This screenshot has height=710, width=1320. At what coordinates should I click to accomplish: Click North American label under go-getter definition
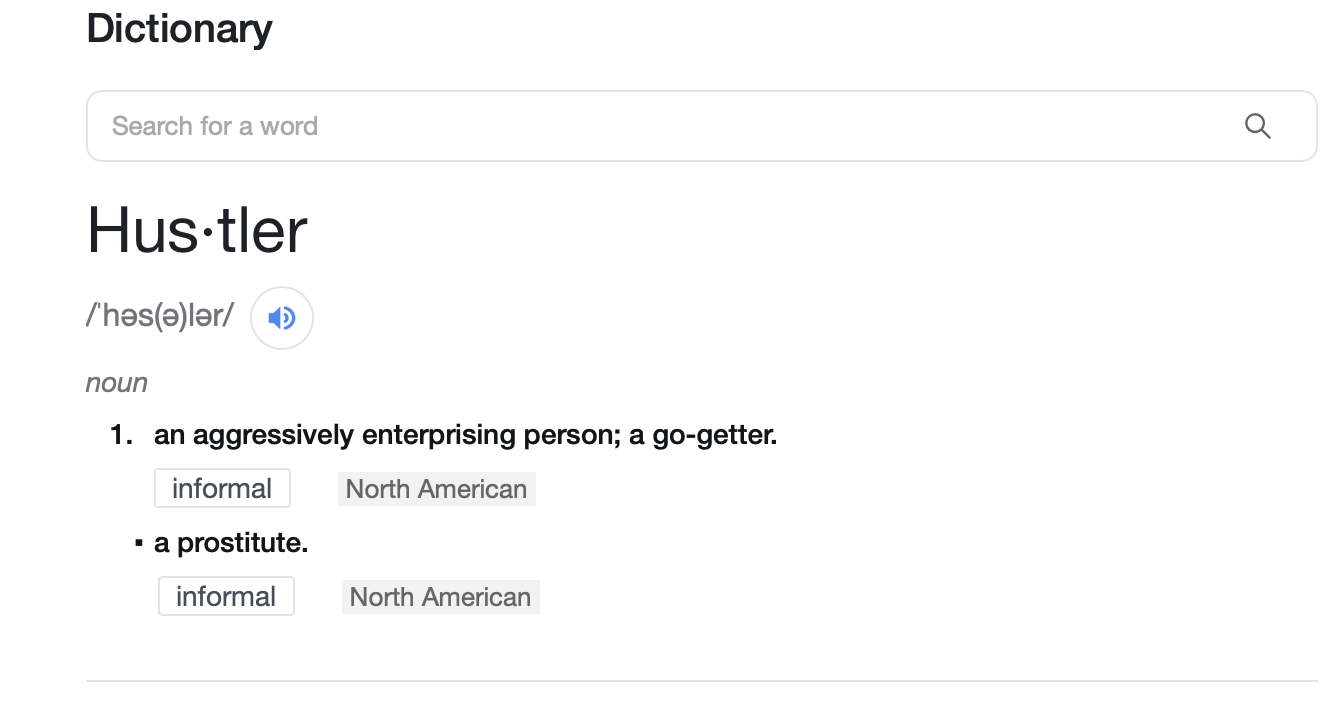436,489
